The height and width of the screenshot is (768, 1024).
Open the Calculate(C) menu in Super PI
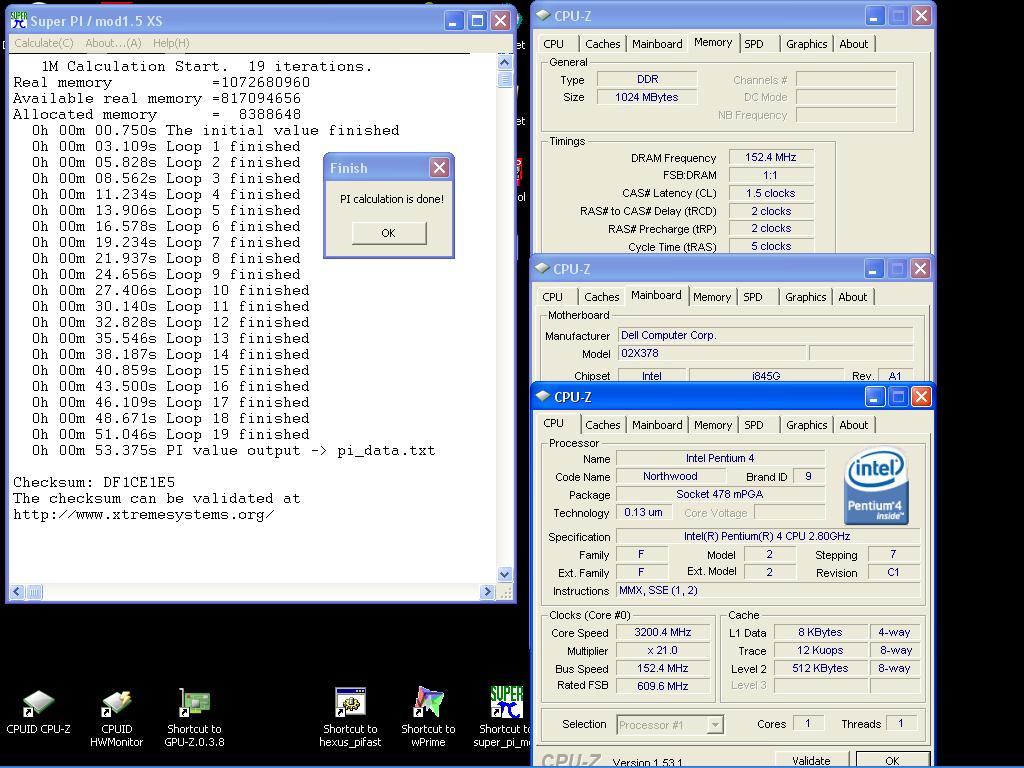click(x=44, y=43)
